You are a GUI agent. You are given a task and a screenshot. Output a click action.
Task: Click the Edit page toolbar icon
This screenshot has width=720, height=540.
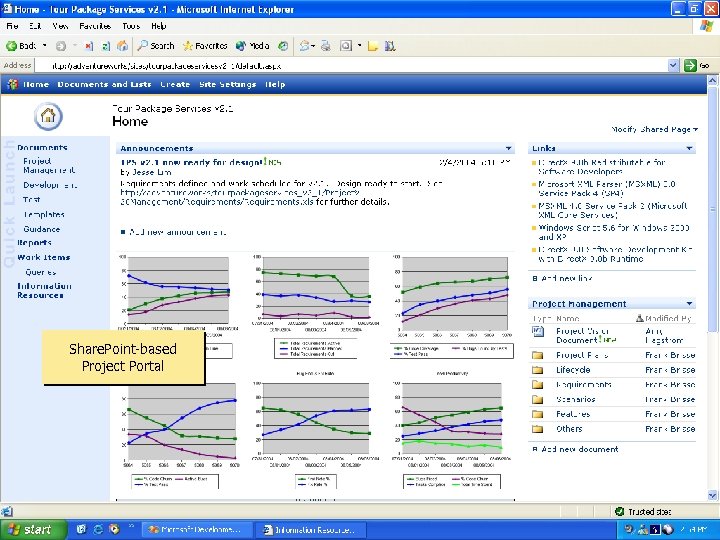(346, 46)
